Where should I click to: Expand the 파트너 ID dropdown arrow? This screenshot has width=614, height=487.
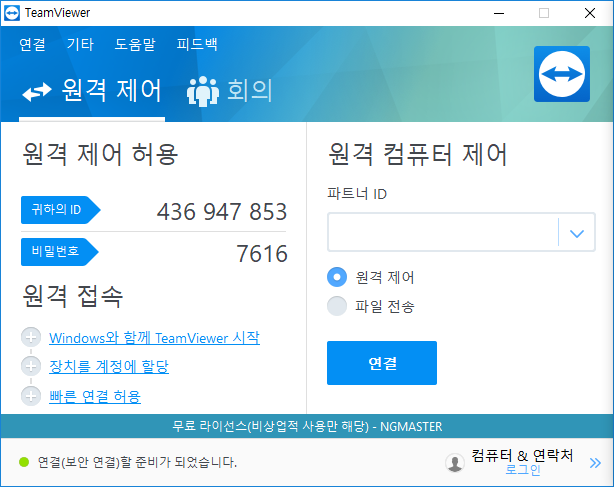point(577,233)
